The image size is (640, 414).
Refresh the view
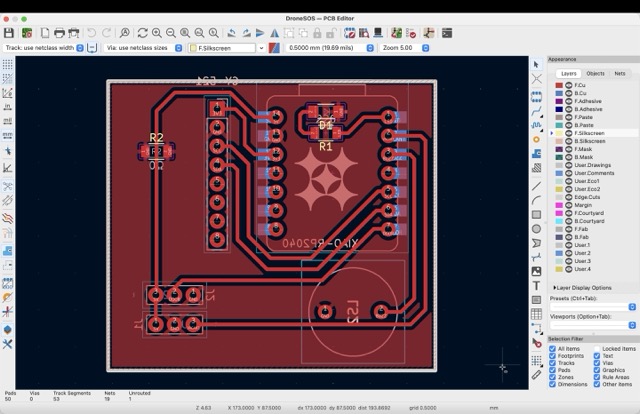pos(142,33)
